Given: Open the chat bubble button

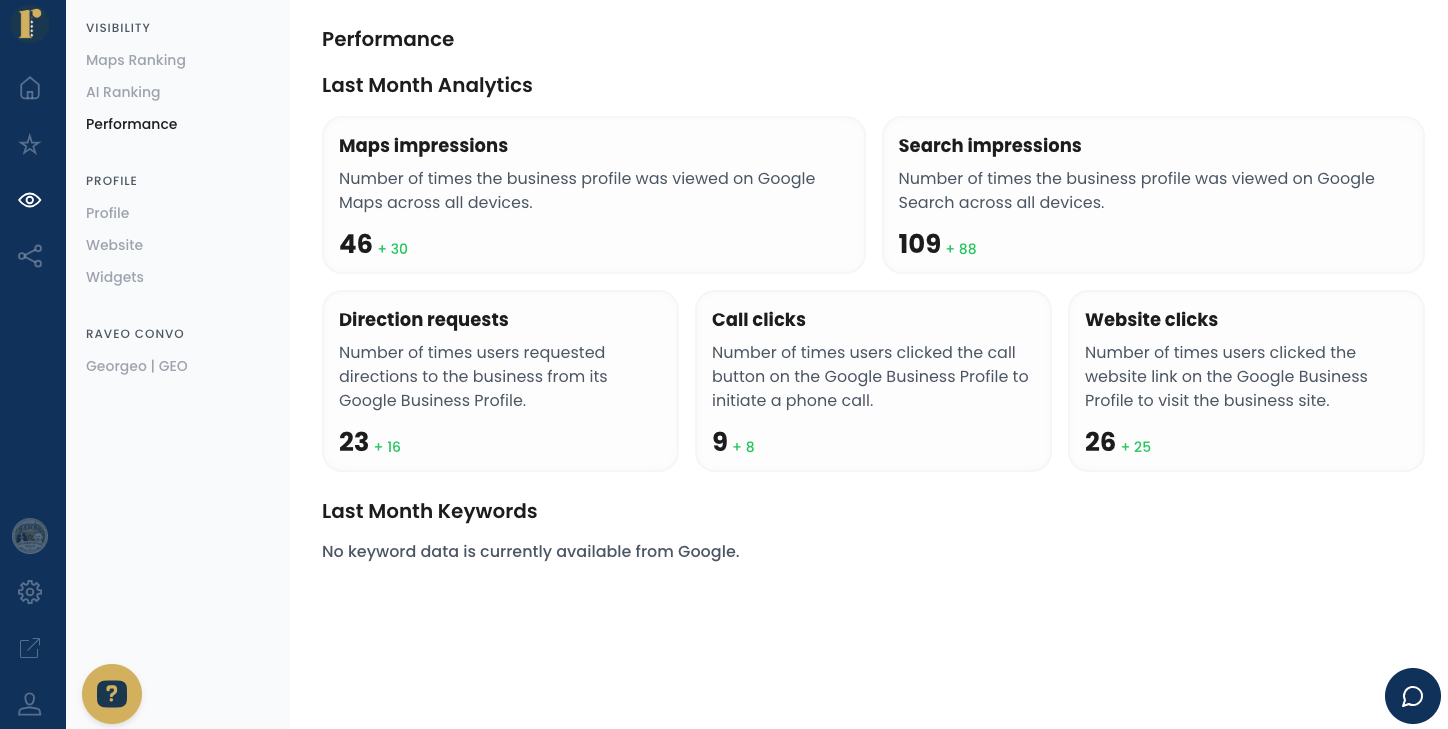Looking at the screenshot, I should (x=1412, y=696).
